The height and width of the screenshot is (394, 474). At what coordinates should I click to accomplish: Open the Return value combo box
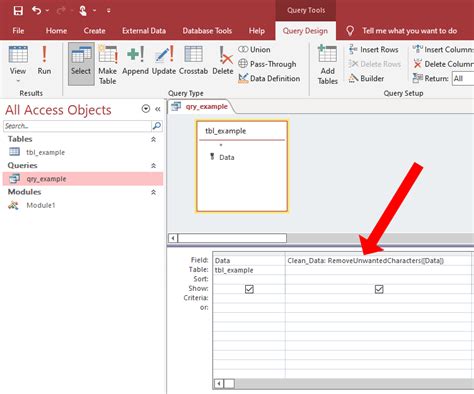coord(463,79)
